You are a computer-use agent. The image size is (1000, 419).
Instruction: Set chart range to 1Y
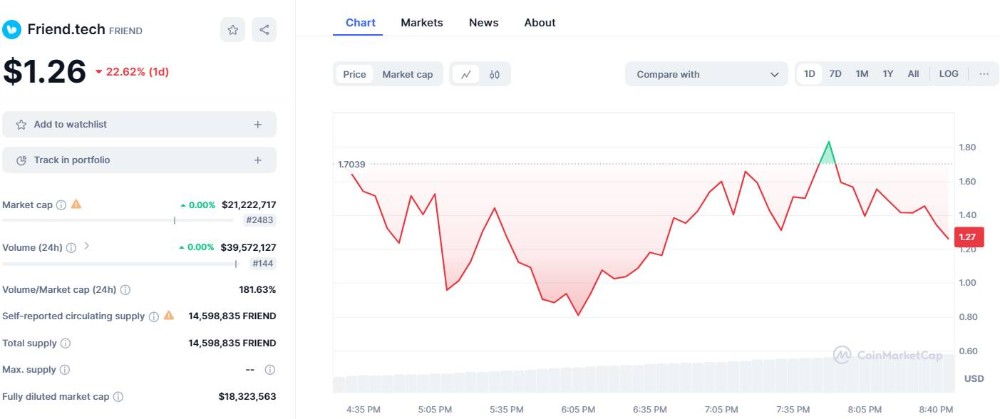(888, 74)
